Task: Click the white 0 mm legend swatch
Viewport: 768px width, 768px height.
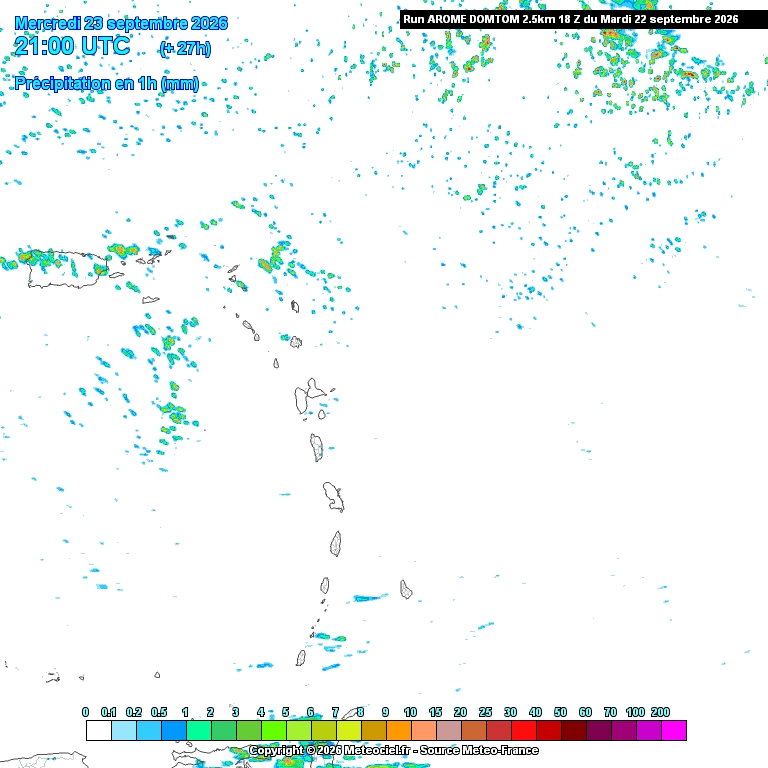Action: 99,730
